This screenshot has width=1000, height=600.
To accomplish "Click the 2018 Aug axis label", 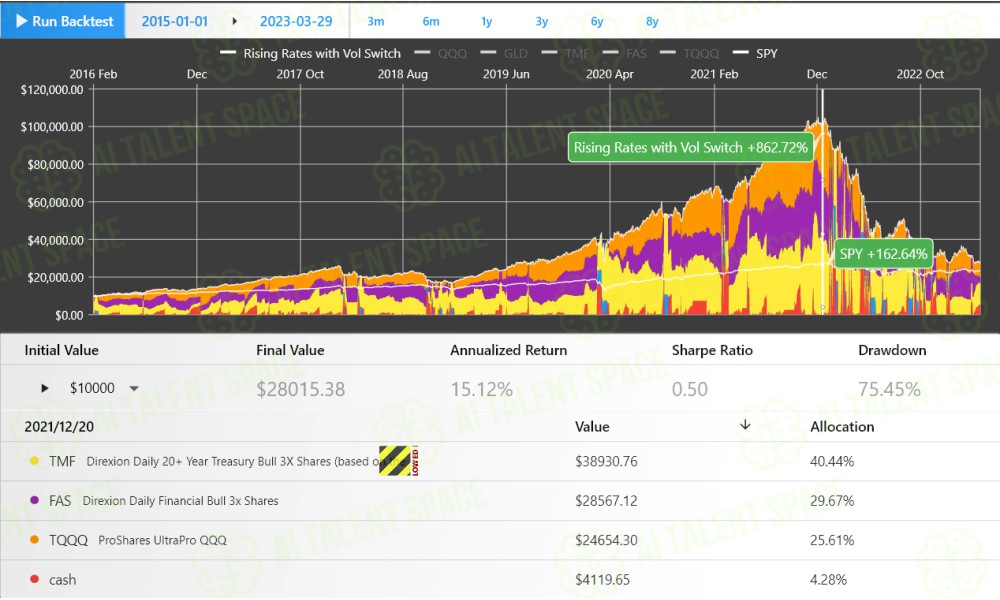I will [x=402, y=74].
